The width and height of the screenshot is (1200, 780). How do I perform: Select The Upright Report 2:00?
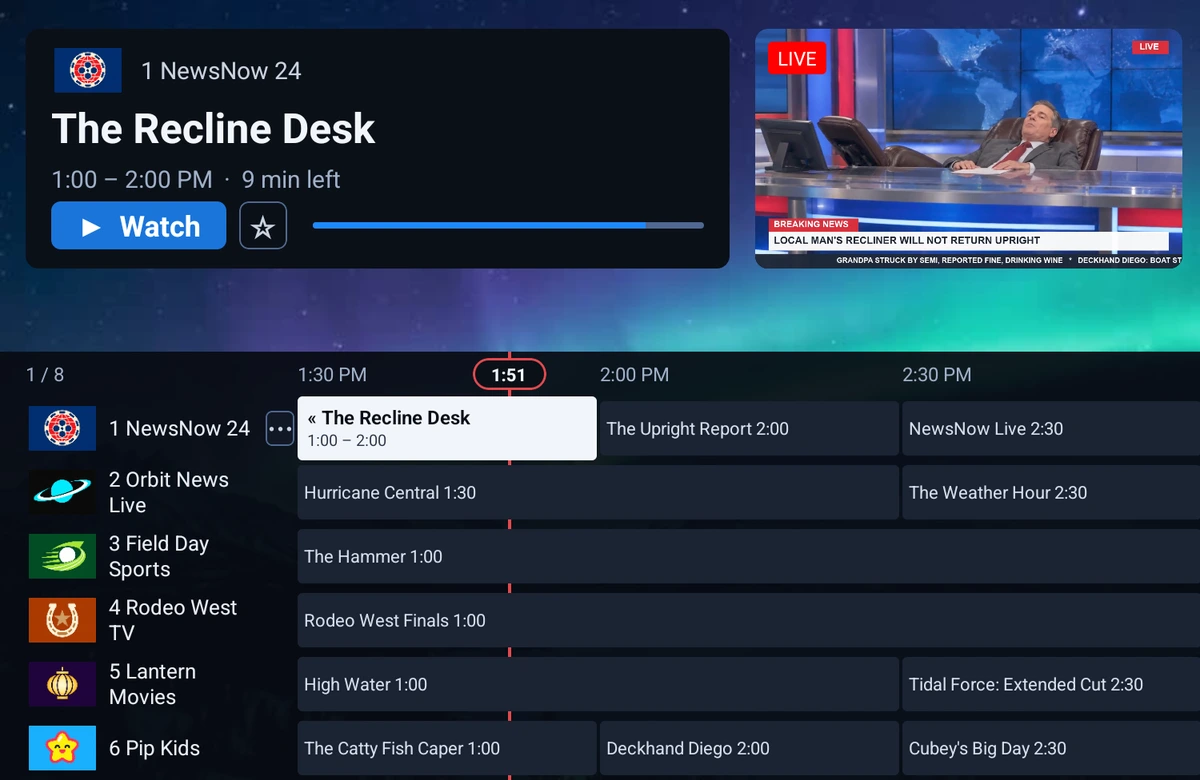pyautogui.click(x=749, y=429)
